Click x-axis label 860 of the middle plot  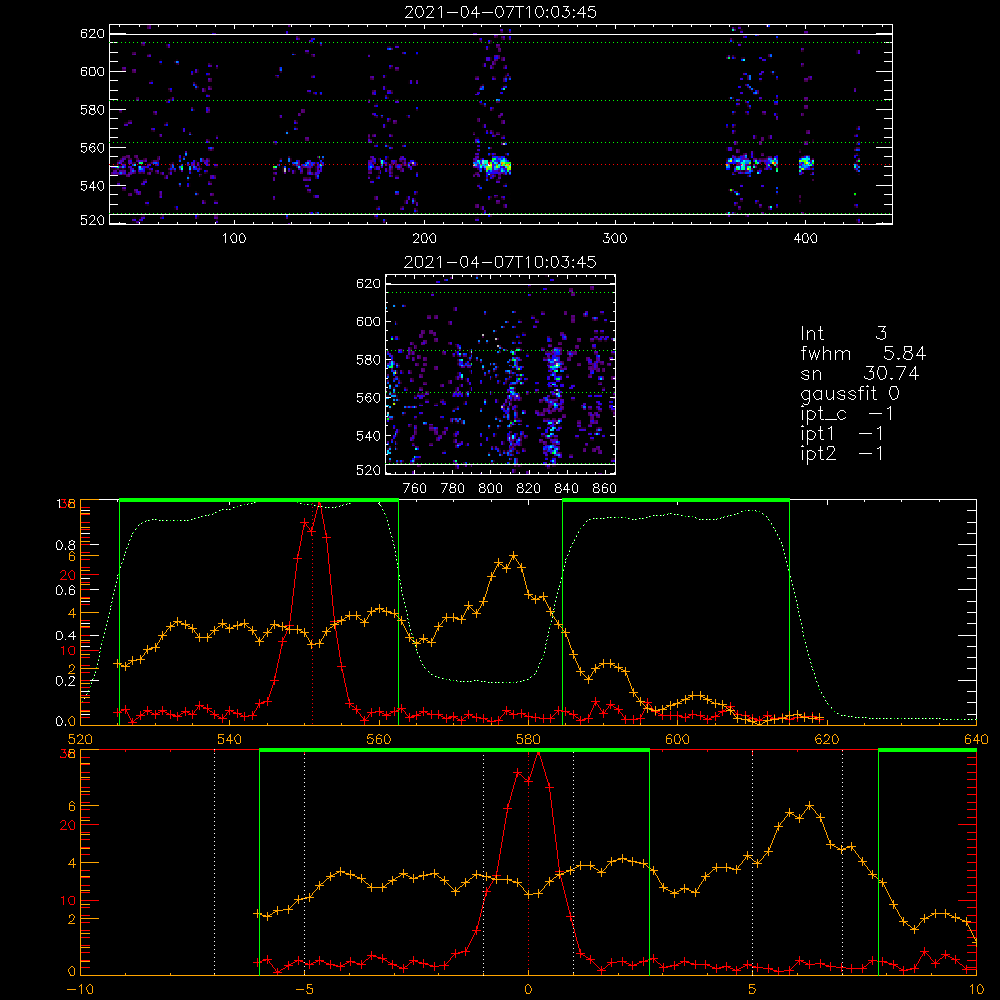(x=604, y=488)
